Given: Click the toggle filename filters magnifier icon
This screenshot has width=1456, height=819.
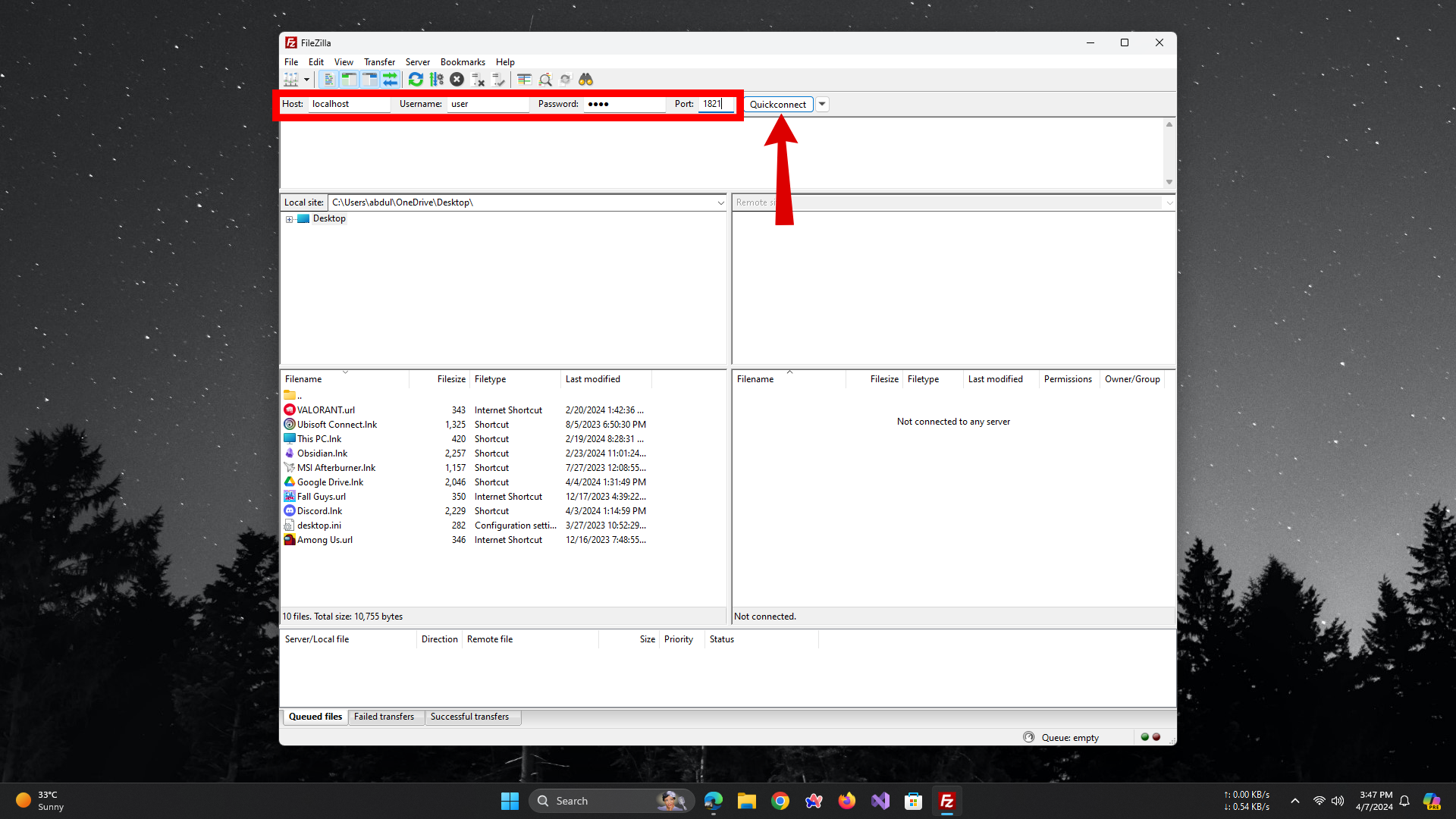Looking at the screenshot, I should tap(544, 80).
